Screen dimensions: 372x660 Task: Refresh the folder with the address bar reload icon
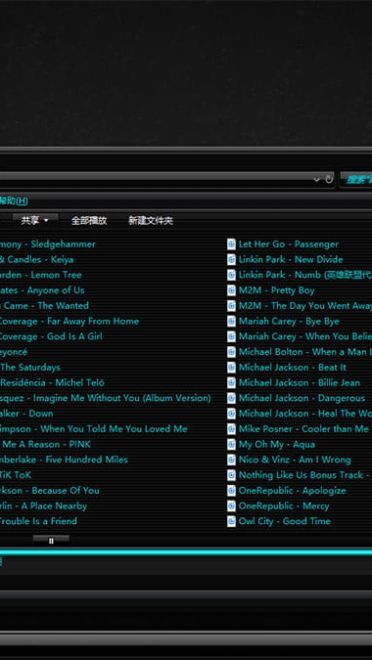(x=329, y=179)
